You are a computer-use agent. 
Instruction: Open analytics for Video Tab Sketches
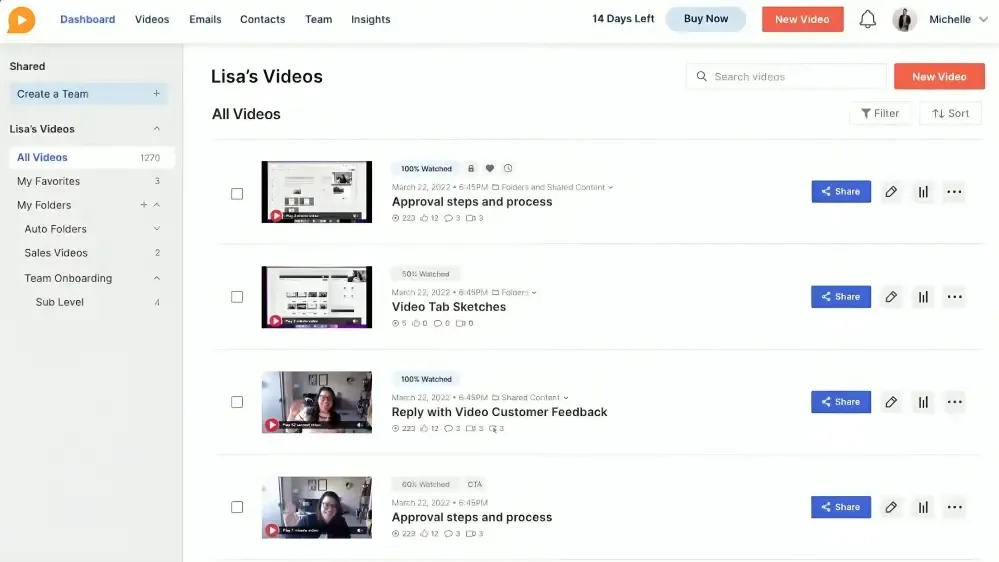point(923,297)
